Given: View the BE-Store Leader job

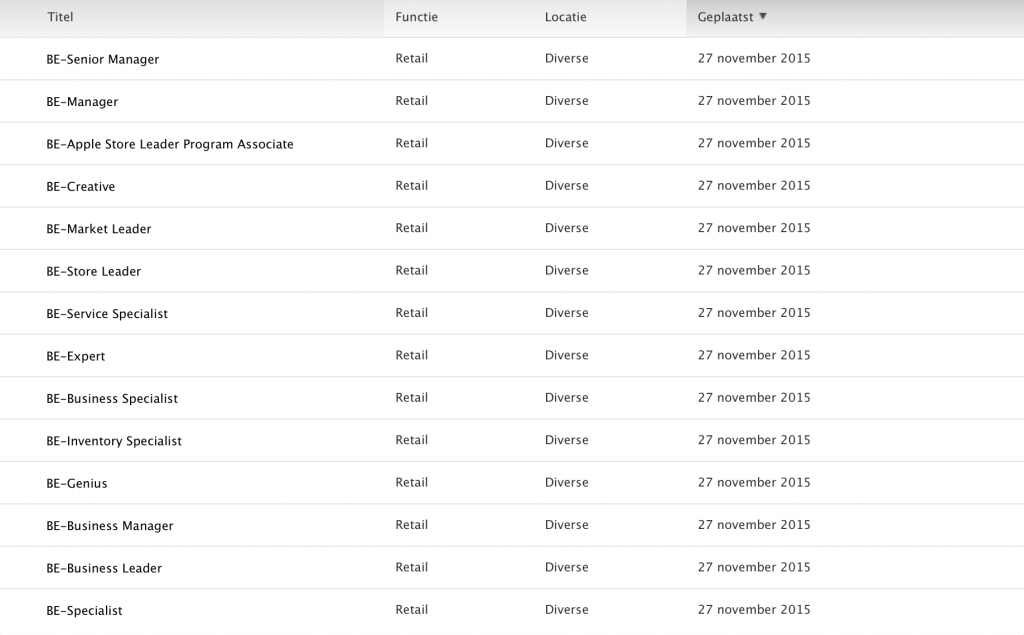Looking at the screenshot, I should pos(93,271).
